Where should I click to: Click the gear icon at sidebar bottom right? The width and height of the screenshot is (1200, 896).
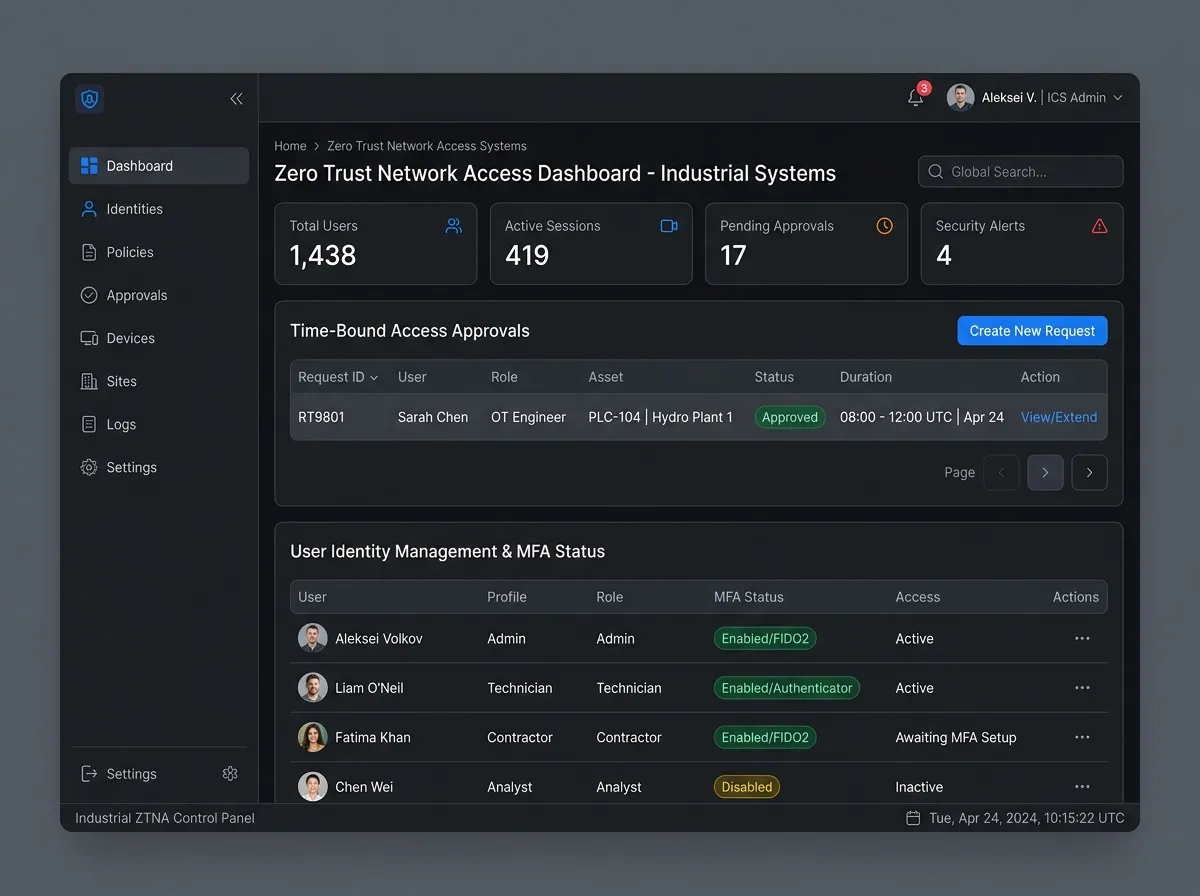pyautogui.click(x=230, y=773)
